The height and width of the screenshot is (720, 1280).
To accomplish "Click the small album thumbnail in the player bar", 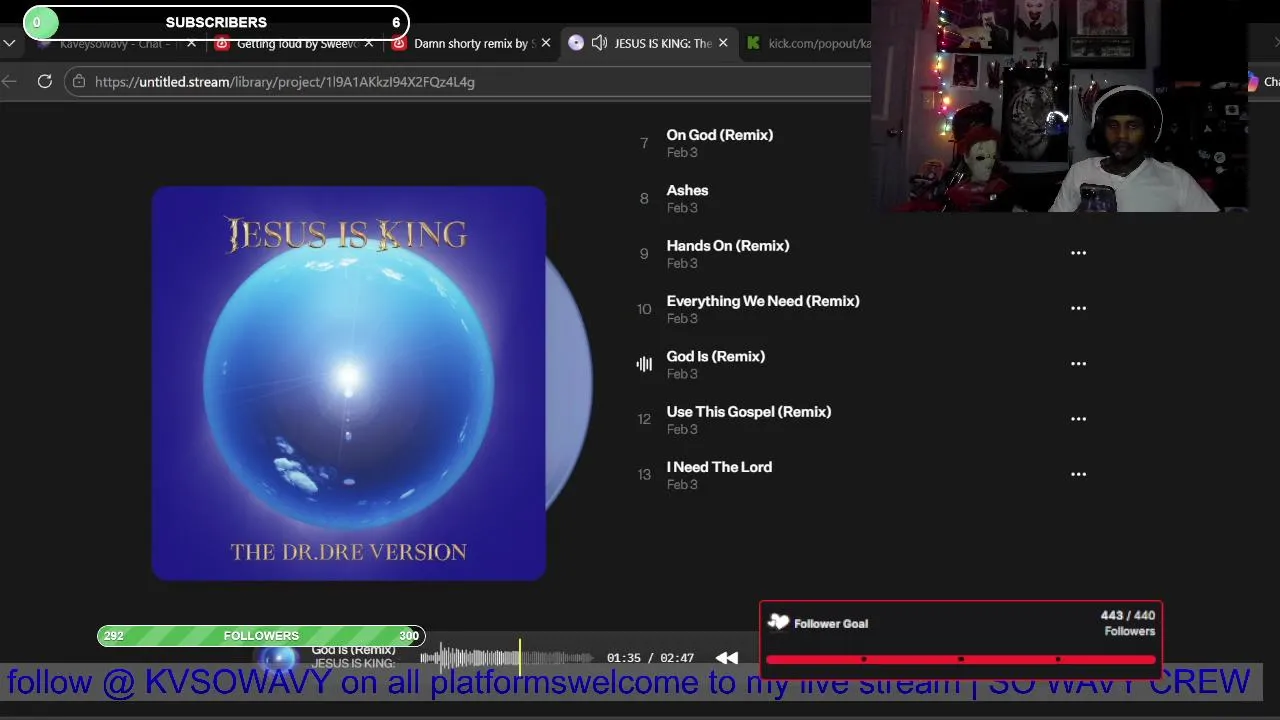I will coord(279,658).
